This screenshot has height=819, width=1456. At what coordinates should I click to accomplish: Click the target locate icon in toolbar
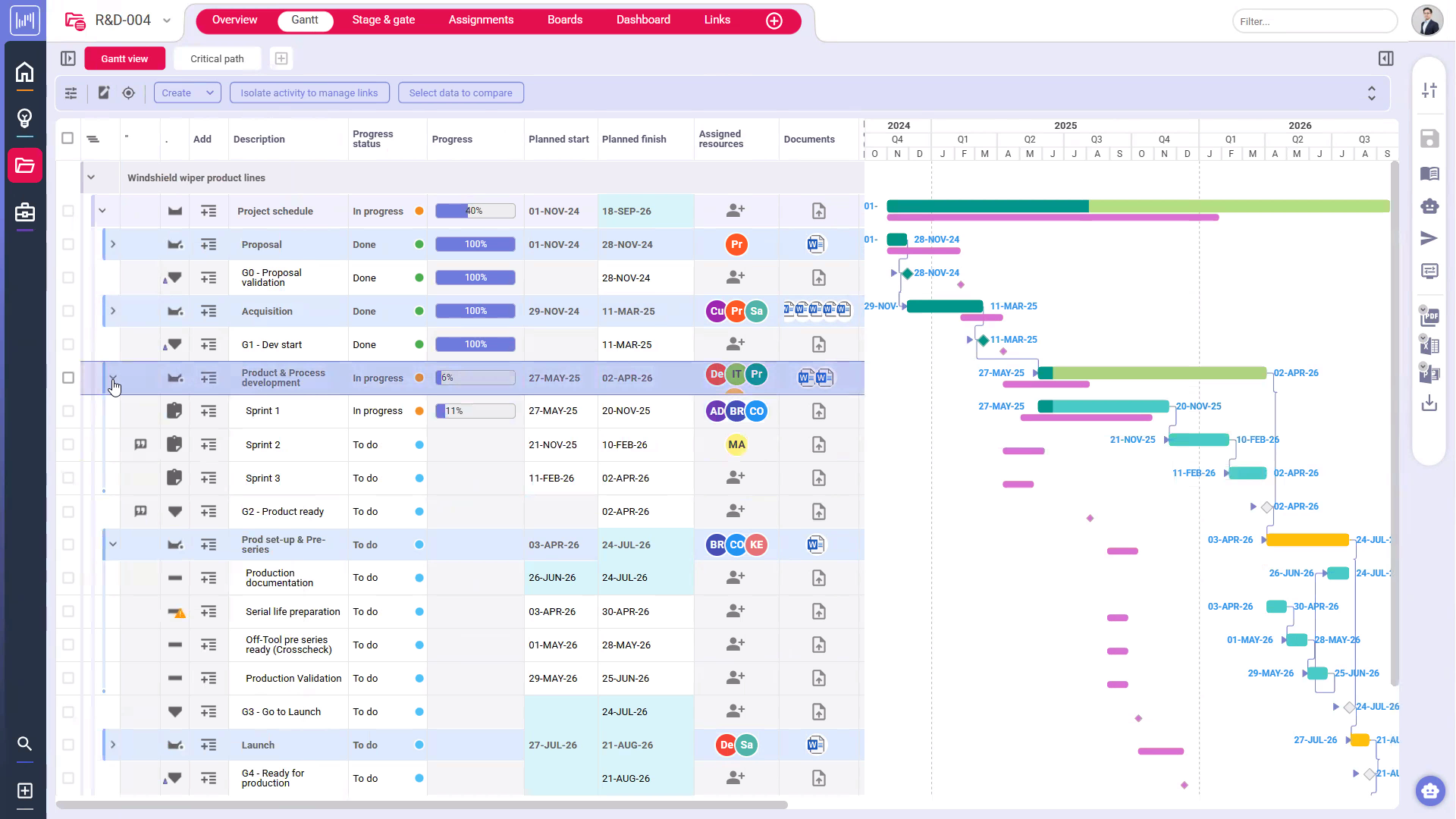[x=128, y=93]
